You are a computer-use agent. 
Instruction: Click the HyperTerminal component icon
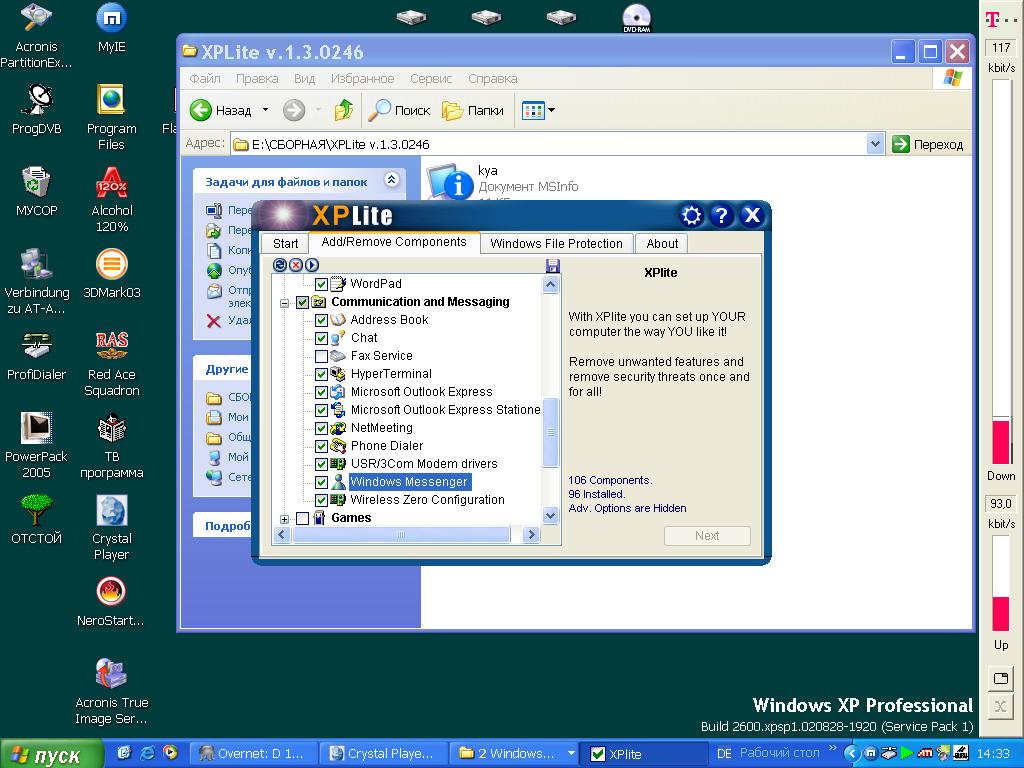pos(338,374)
